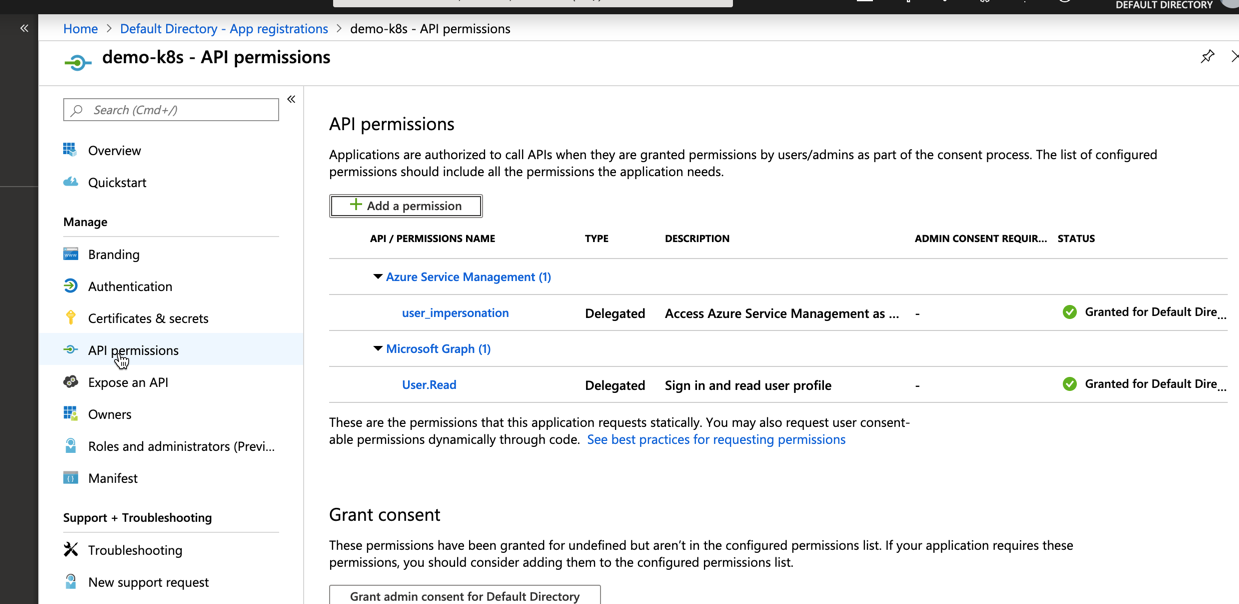Click the Troubleshooting tools icon
Viewport: 1239px width, 604px height.
tap(70, 550)
